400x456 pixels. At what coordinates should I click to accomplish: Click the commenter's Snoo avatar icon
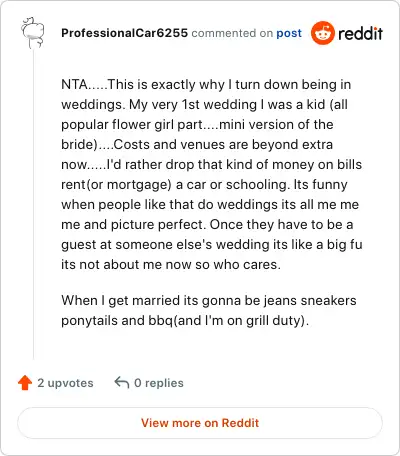(x=33, y=33)
